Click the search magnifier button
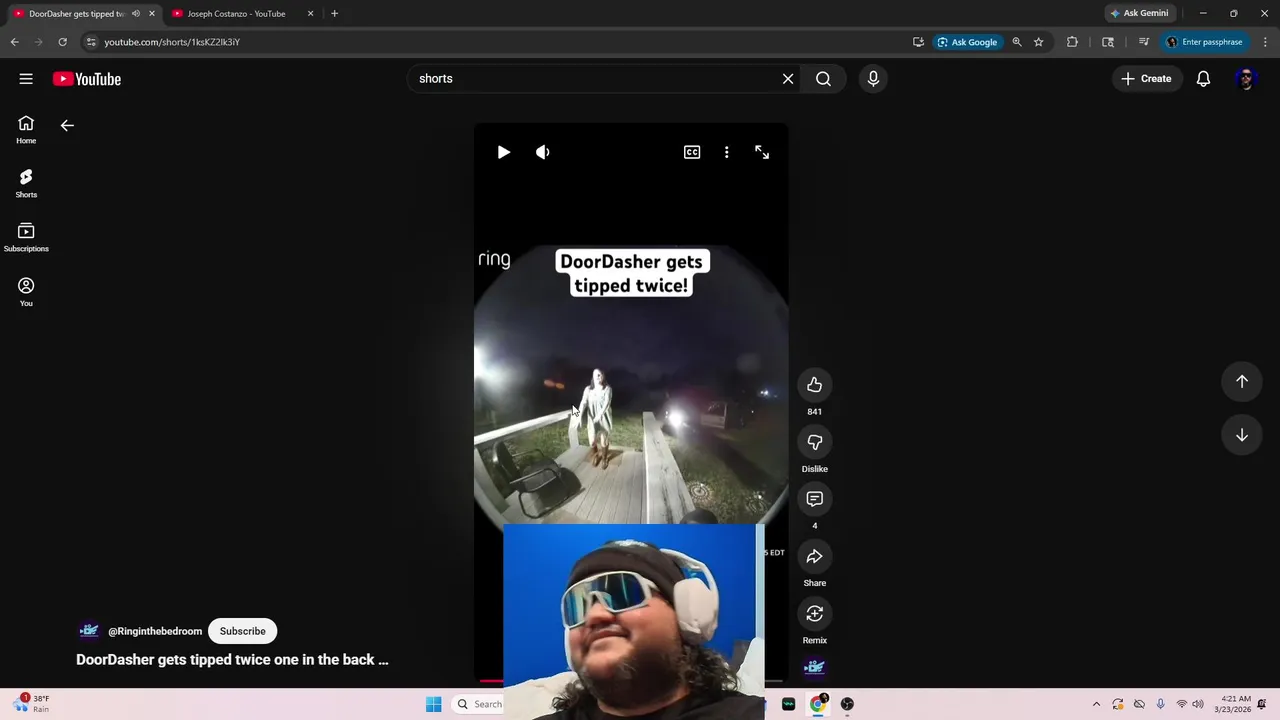This screenshot has height=720, width=1280. click(x=823, y=79)
